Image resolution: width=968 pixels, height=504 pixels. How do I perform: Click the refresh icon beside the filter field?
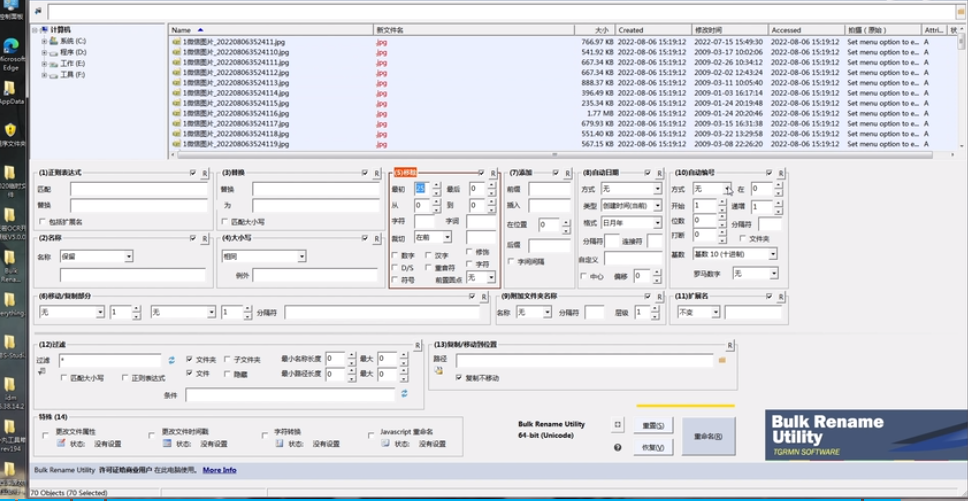point(172,359)
